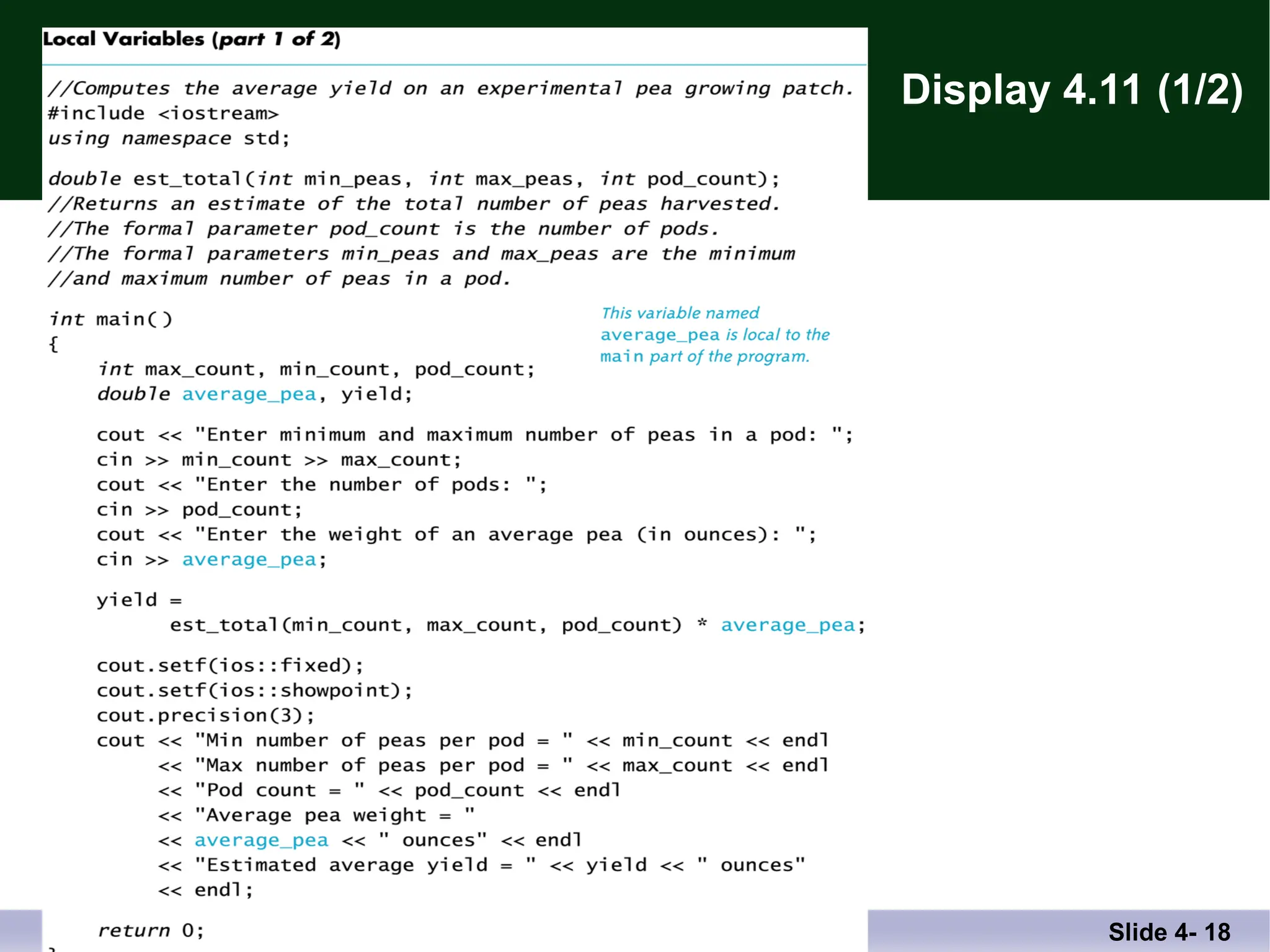The height and width of the screenshot is (952, 1270).
Task: Click the 'cin >> pod_count;' line
Action: 200,510
